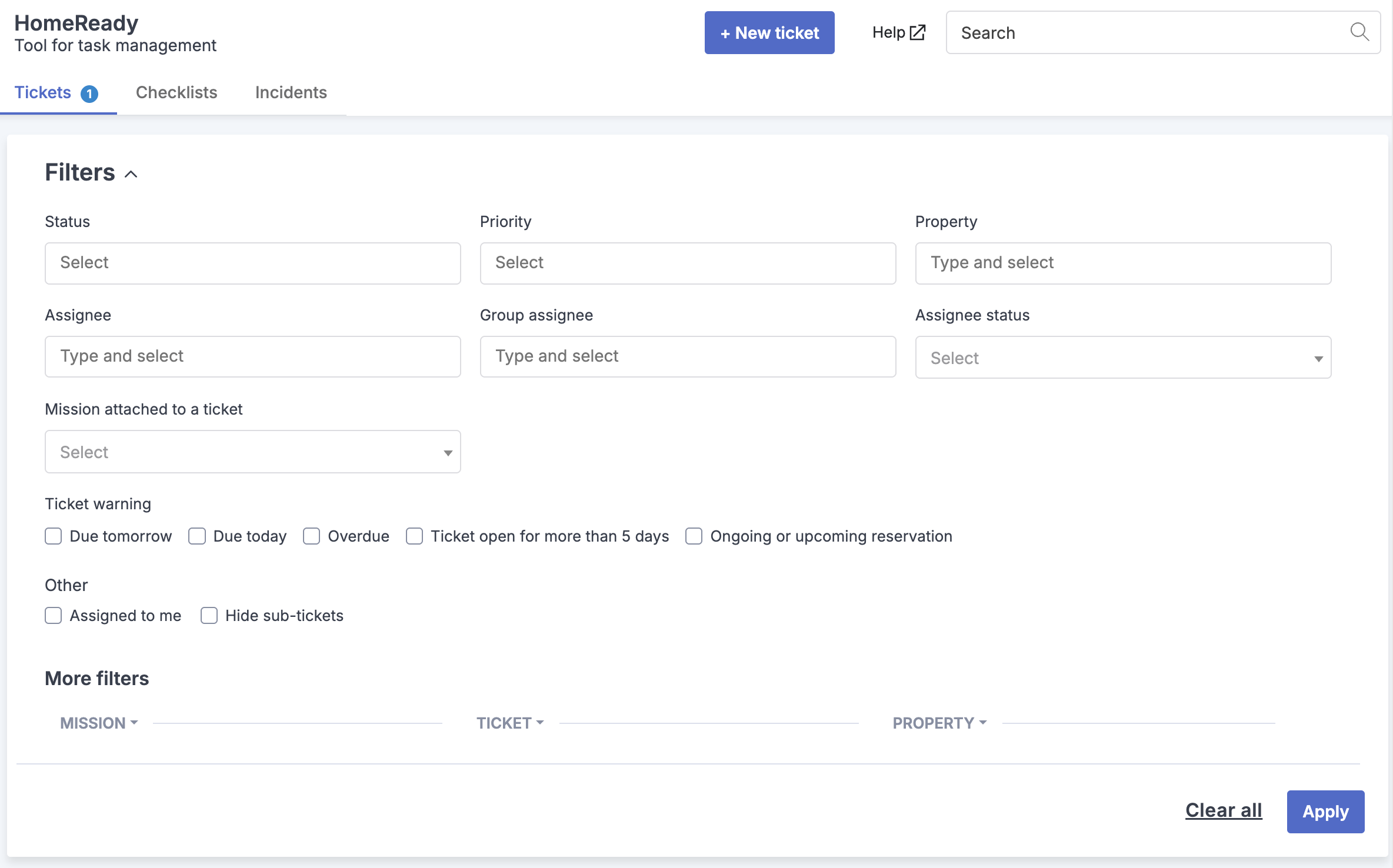Go to the Incidents tab
Image resolution: width=1393 pixels, height=868 pixels.
click(x=291, y=92)
